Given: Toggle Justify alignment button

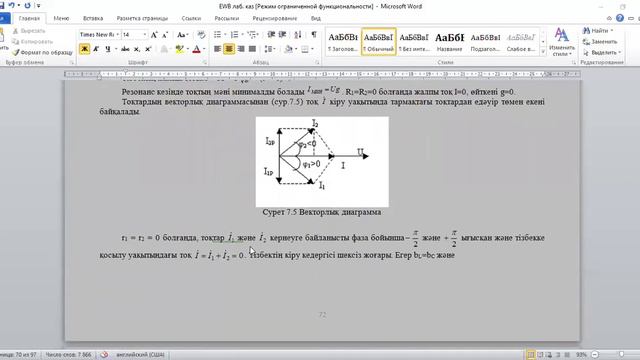Looking at the screenshot, I should tap(252, 49).
